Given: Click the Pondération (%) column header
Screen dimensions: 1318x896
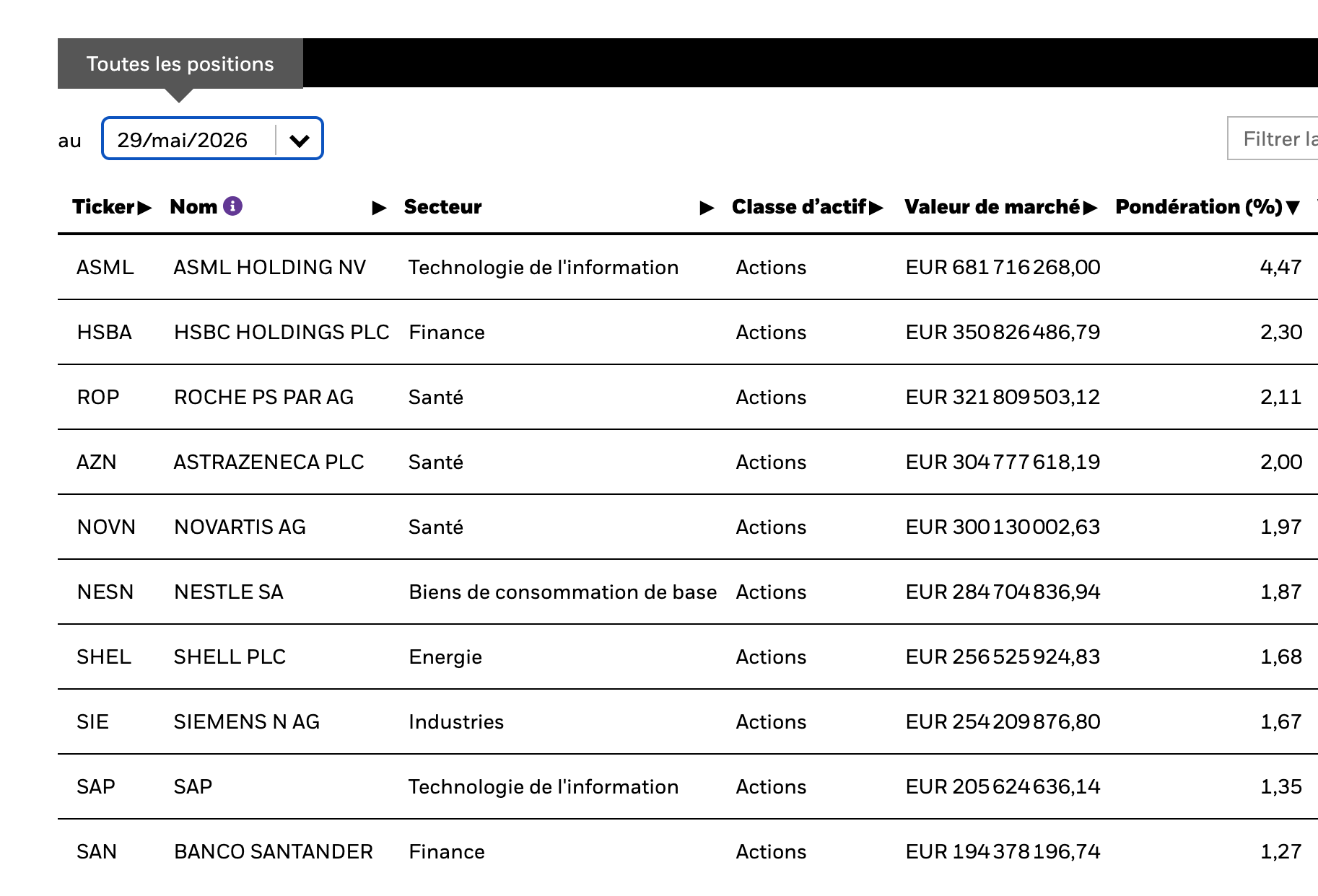Looking at the screenshot, I should point(1199,207).
